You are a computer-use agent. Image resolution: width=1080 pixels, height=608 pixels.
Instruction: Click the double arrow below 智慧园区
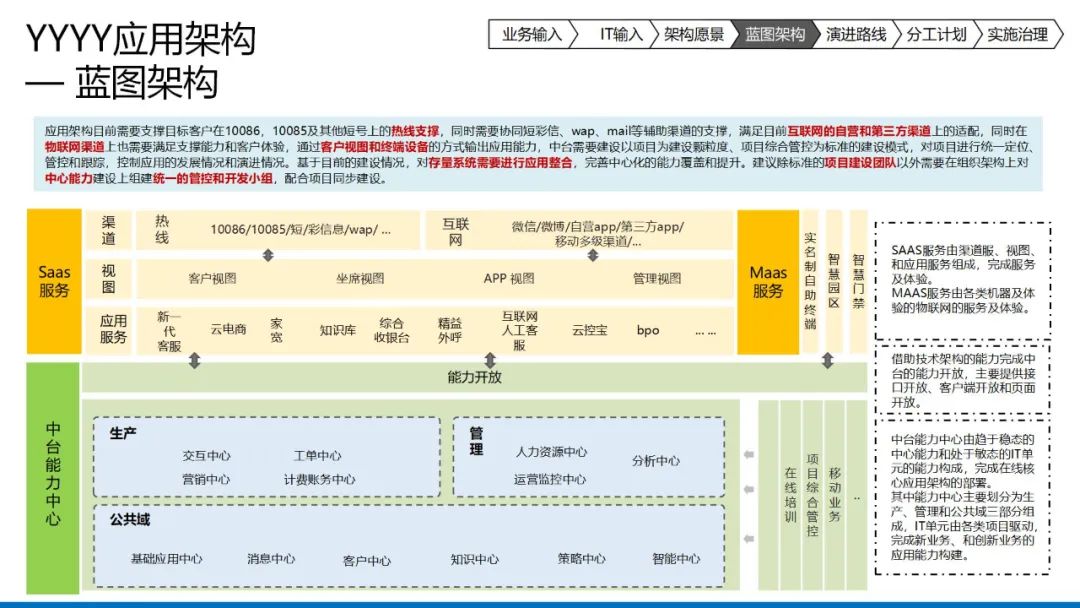[x=828, y=360]
